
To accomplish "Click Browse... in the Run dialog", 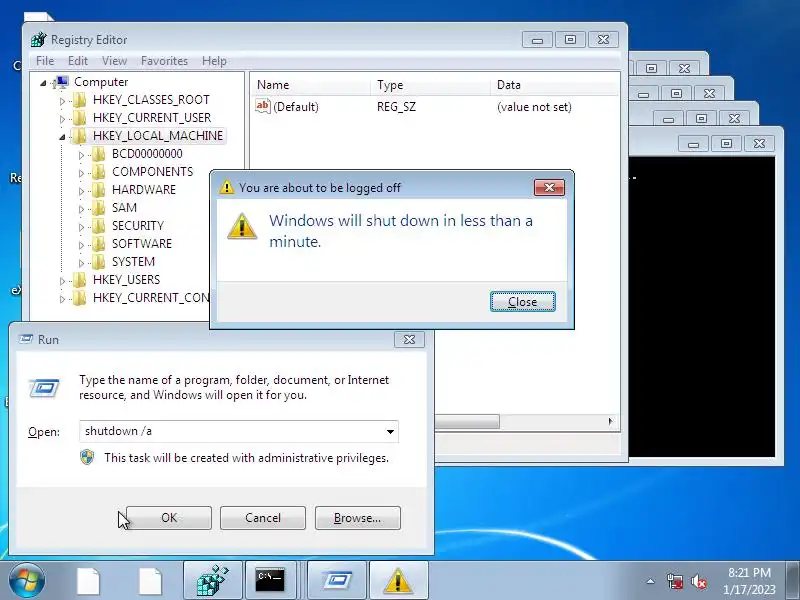I will coord(358,518).
